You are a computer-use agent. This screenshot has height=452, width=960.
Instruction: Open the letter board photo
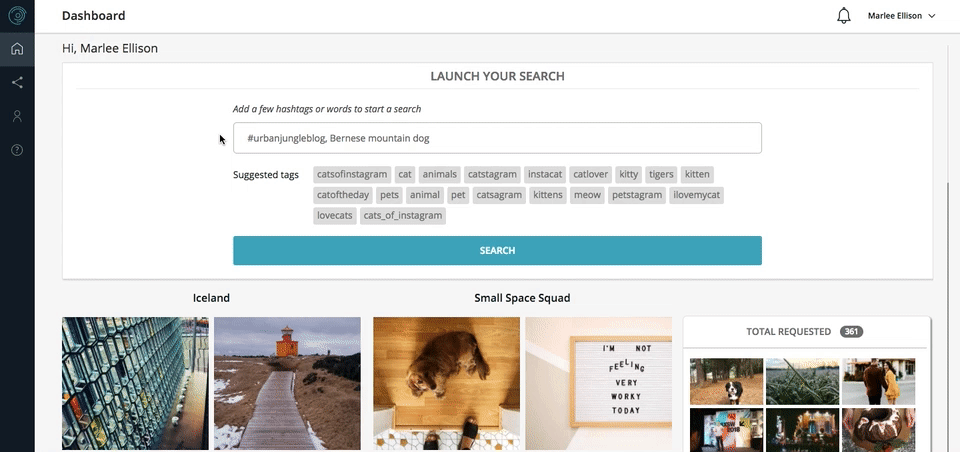pos(598,383)
